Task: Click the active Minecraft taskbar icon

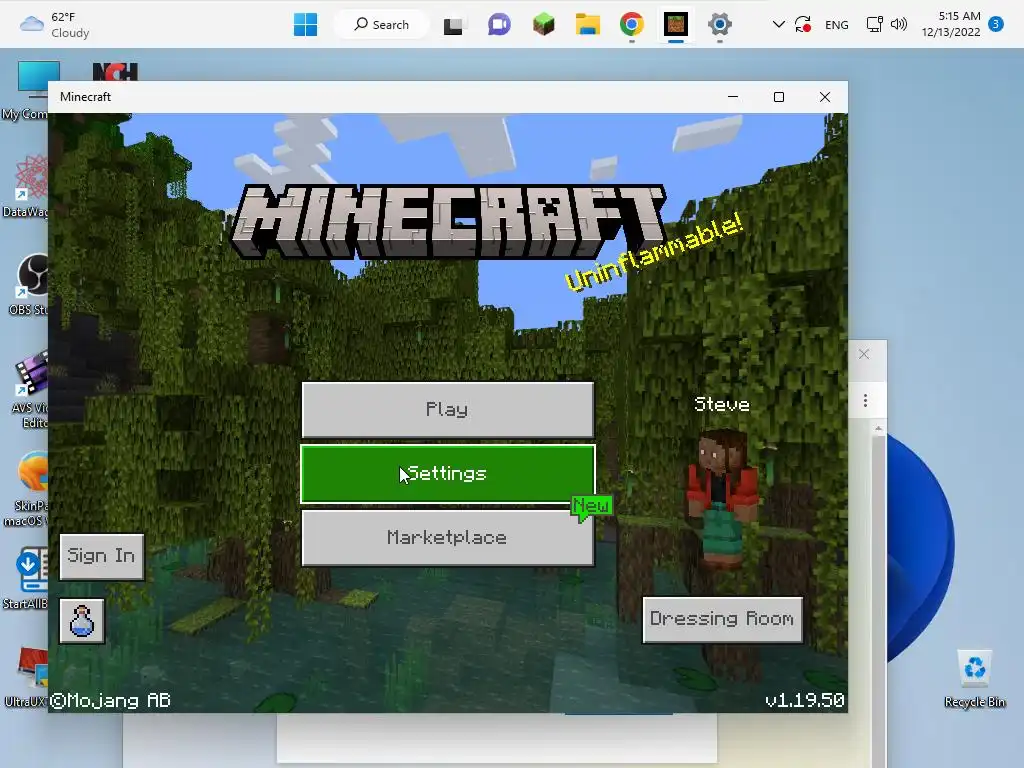Action: coord(675,25)
